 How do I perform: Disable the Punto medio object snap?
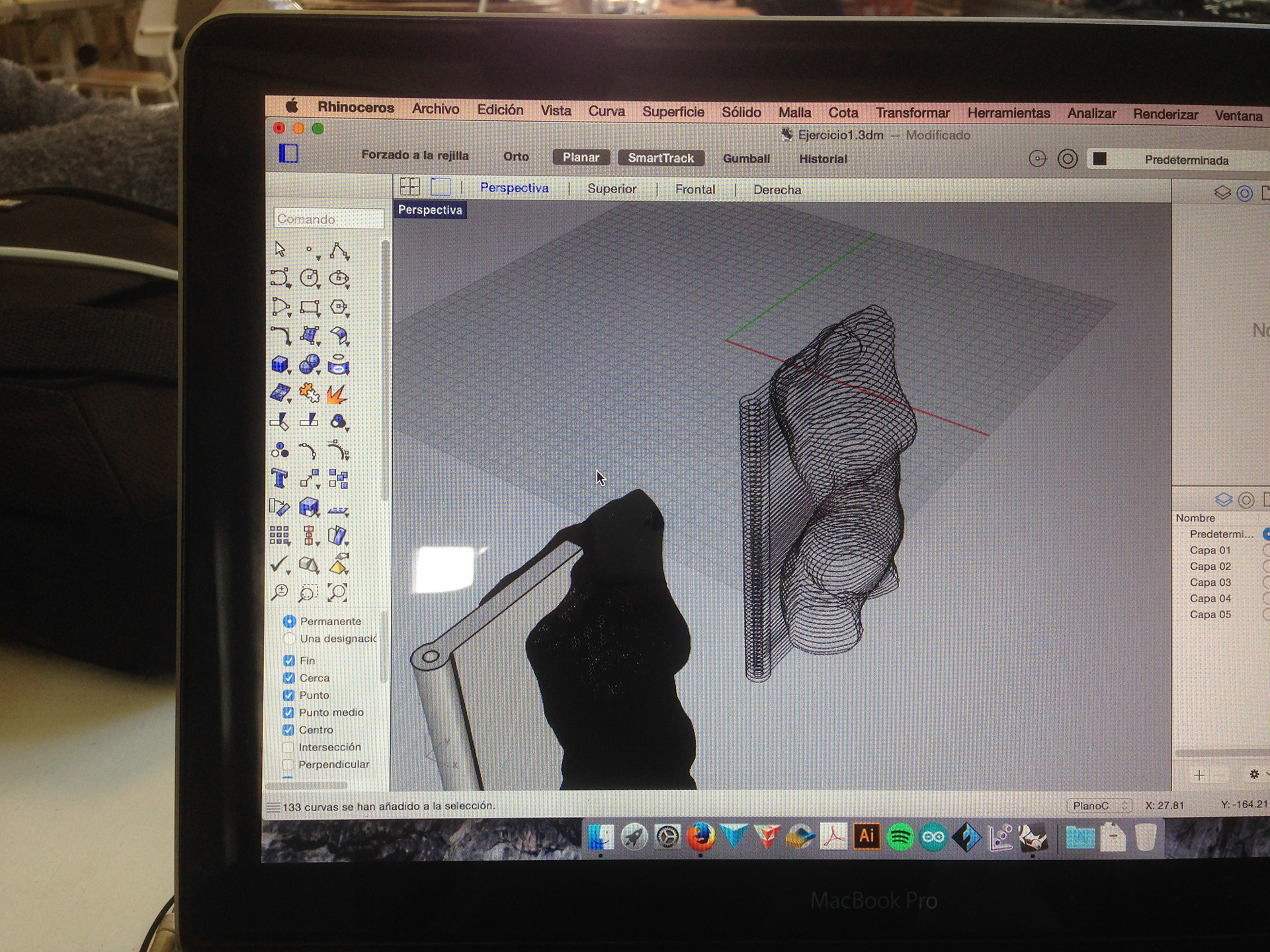pos(288,713)
